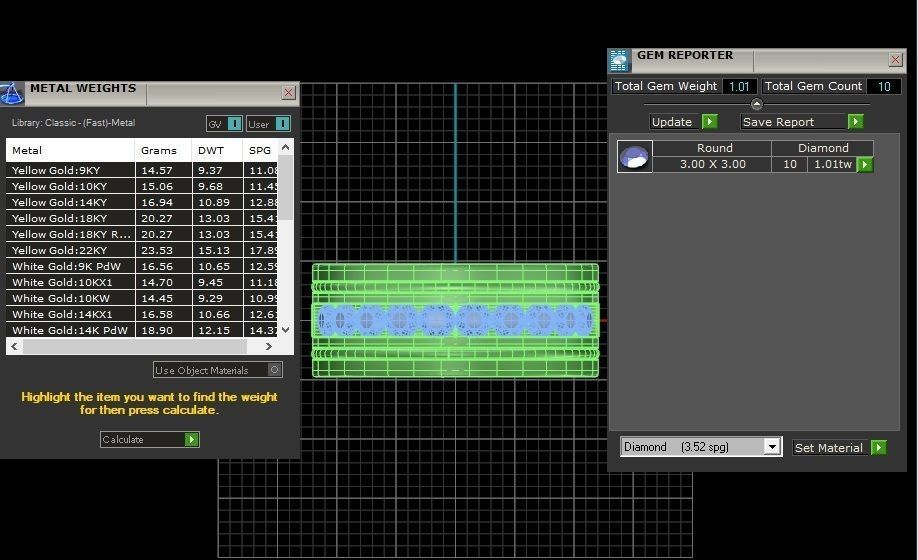Image resolution: width=918 pixels, height=560 pixels.
Task: Select the White Gold:14K PdW row
Action: [x=142, y=330]
